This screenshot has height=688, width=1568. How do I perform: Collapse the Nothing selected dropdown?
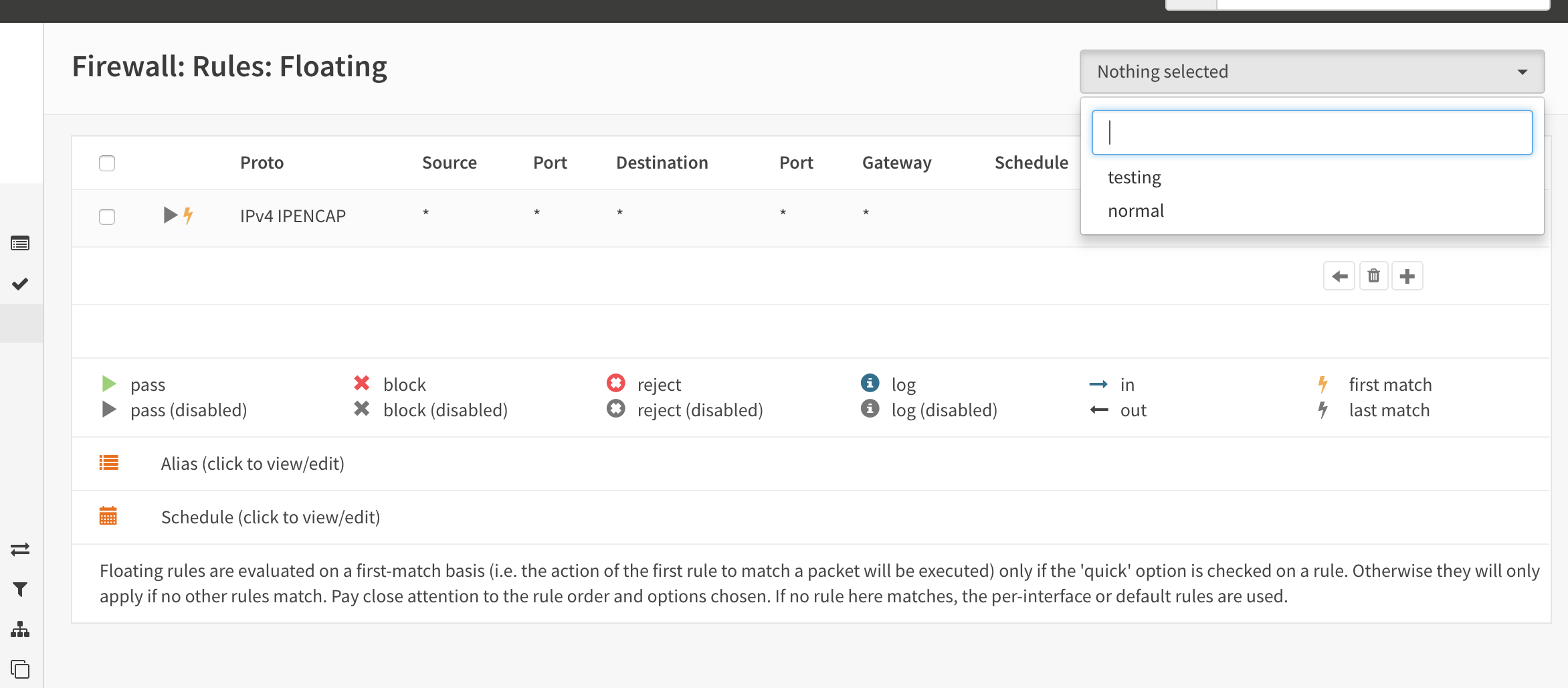1312,72
